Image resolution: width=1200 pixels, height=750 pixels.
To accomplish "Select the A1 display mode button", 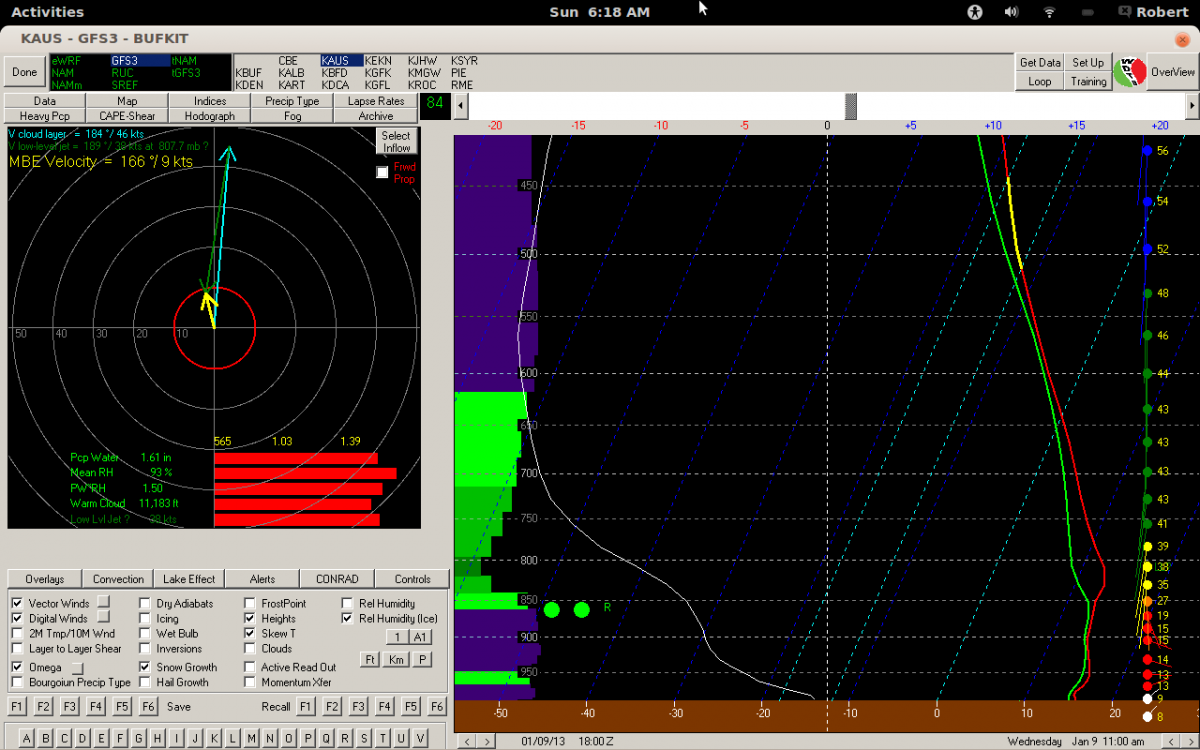I will [420, 637].
